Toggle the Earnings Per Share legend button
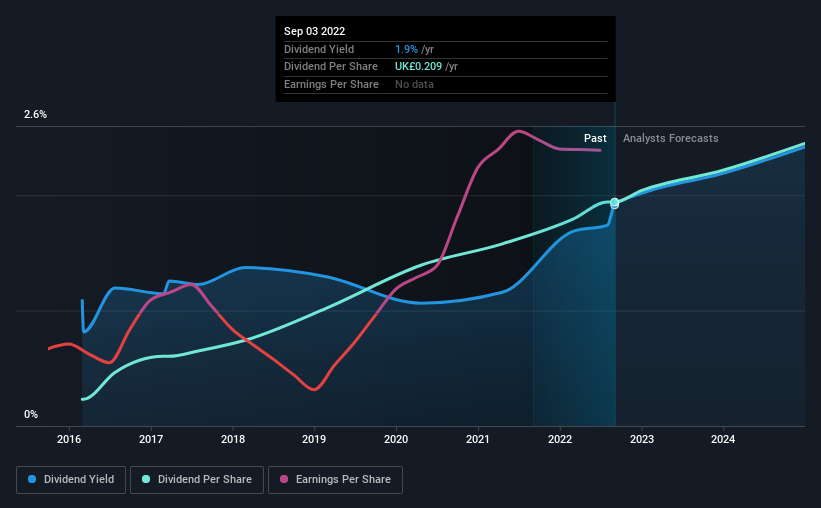 [x=335, y=480]
